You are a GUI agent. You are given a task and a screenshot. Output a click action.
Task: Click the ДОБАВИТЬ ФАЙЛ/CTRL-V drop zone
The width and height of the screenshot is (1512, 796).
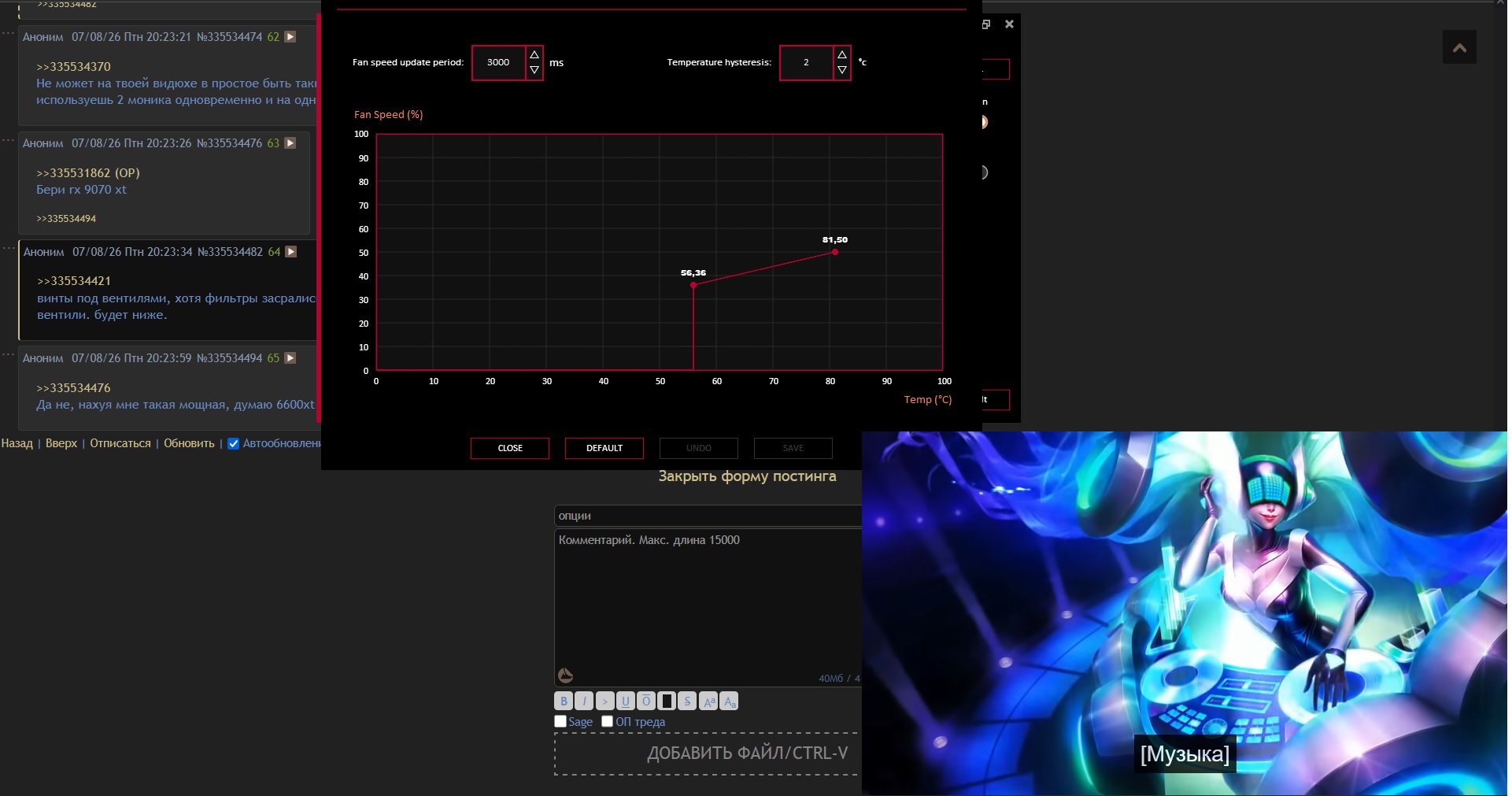708,753
